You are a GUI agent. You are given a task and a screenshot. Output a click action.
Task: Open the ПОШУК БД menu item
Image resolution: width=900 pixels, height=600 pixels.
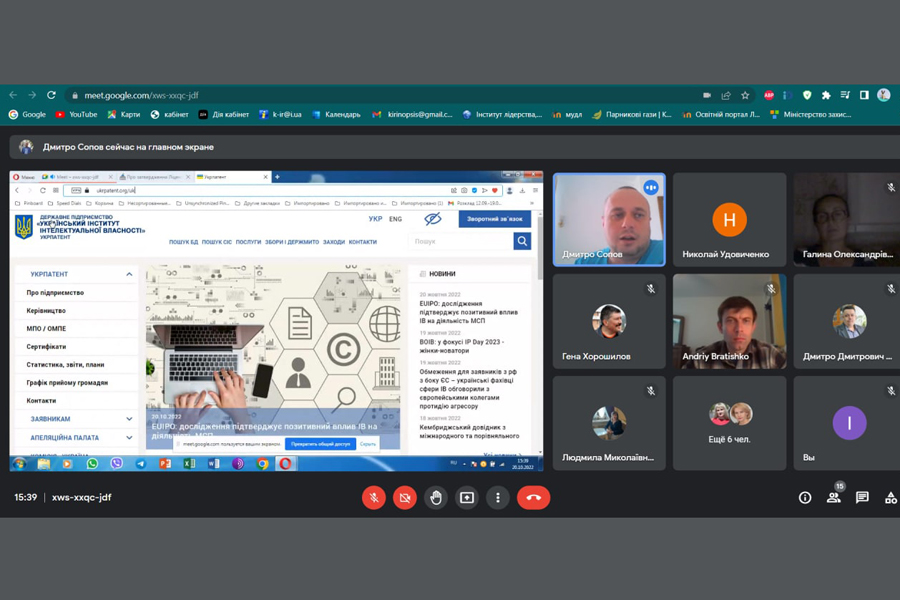183,242
